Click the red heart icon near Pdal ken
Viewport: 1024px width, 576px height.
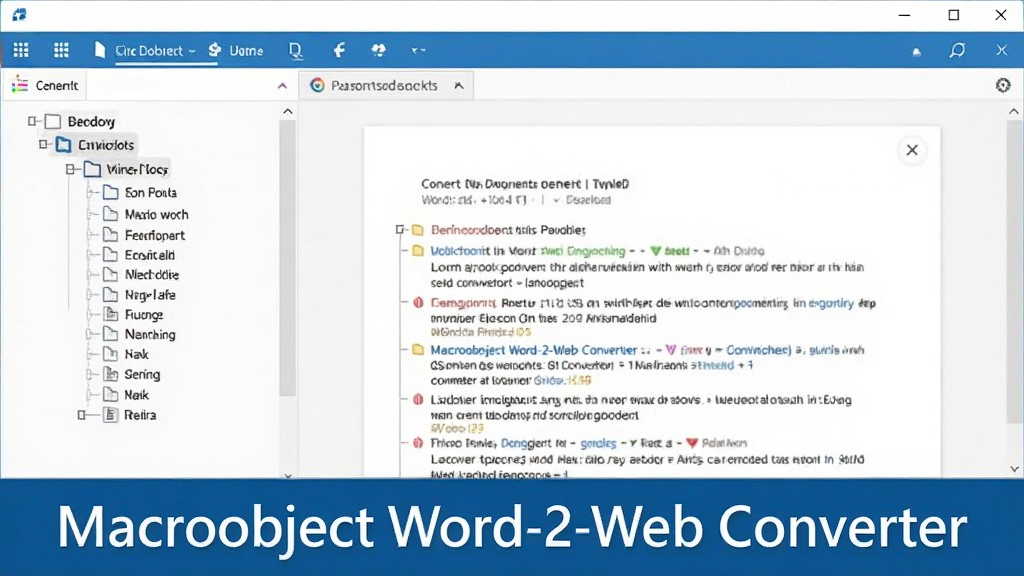pos(692,443)
